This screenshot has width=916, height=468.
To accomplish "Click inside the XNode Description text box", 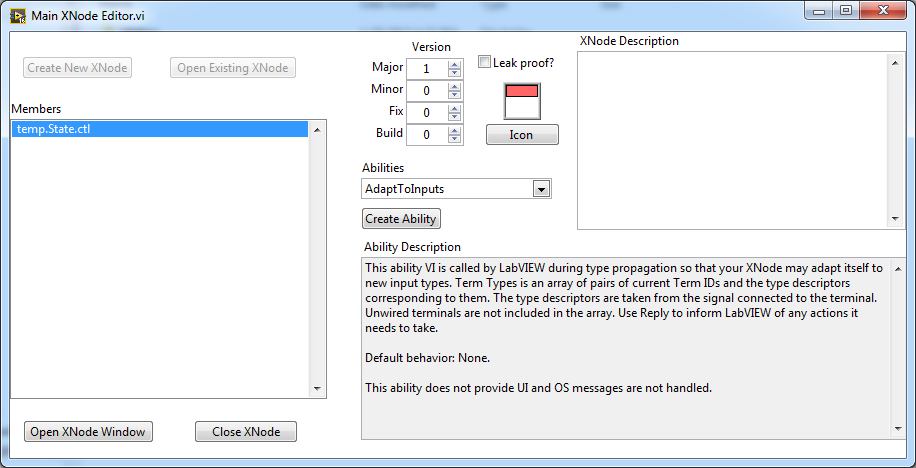I will point(733,140).
